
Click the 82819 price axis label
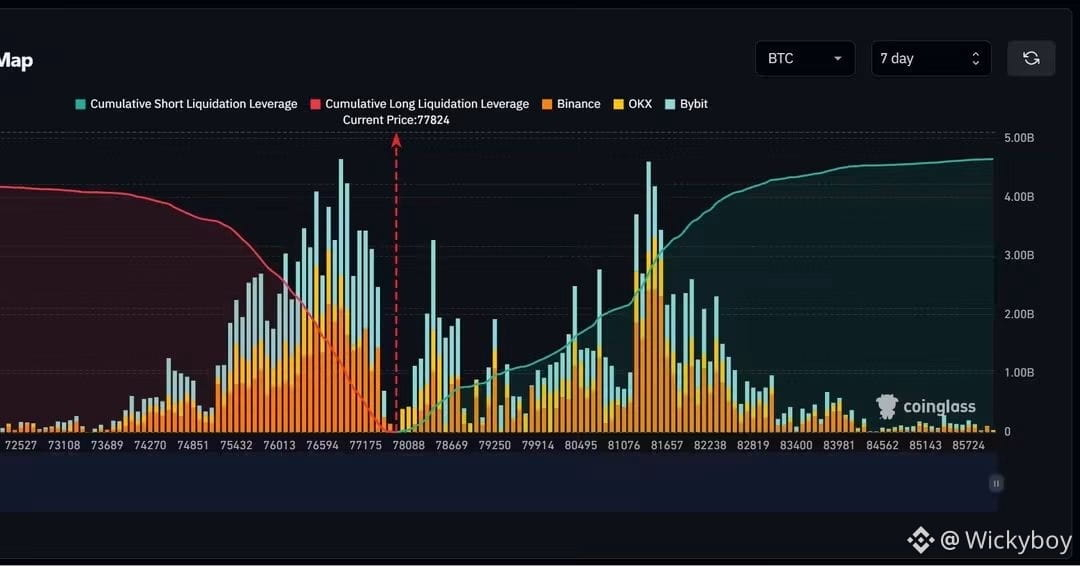coord(753,446)
